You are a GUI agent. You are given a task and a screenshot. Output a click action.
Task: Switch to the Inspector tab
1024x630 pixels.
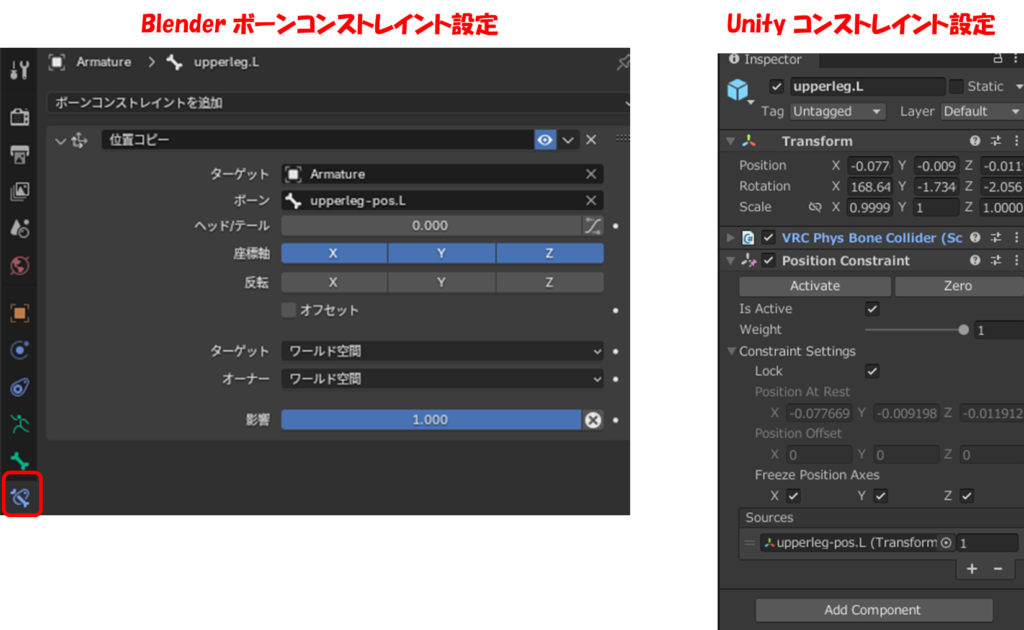click(766, 59)
